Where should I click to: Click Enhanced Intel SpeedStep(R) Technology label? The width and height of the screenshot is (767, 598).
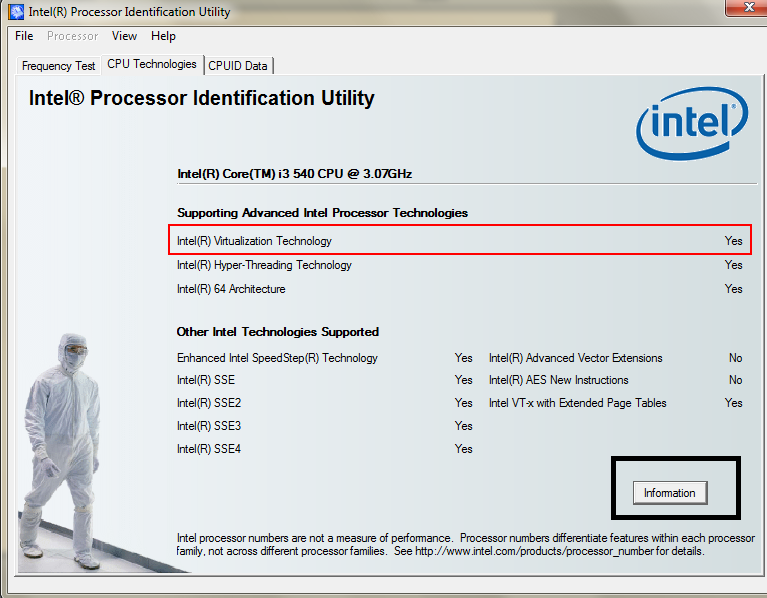(x=277, y=358)
